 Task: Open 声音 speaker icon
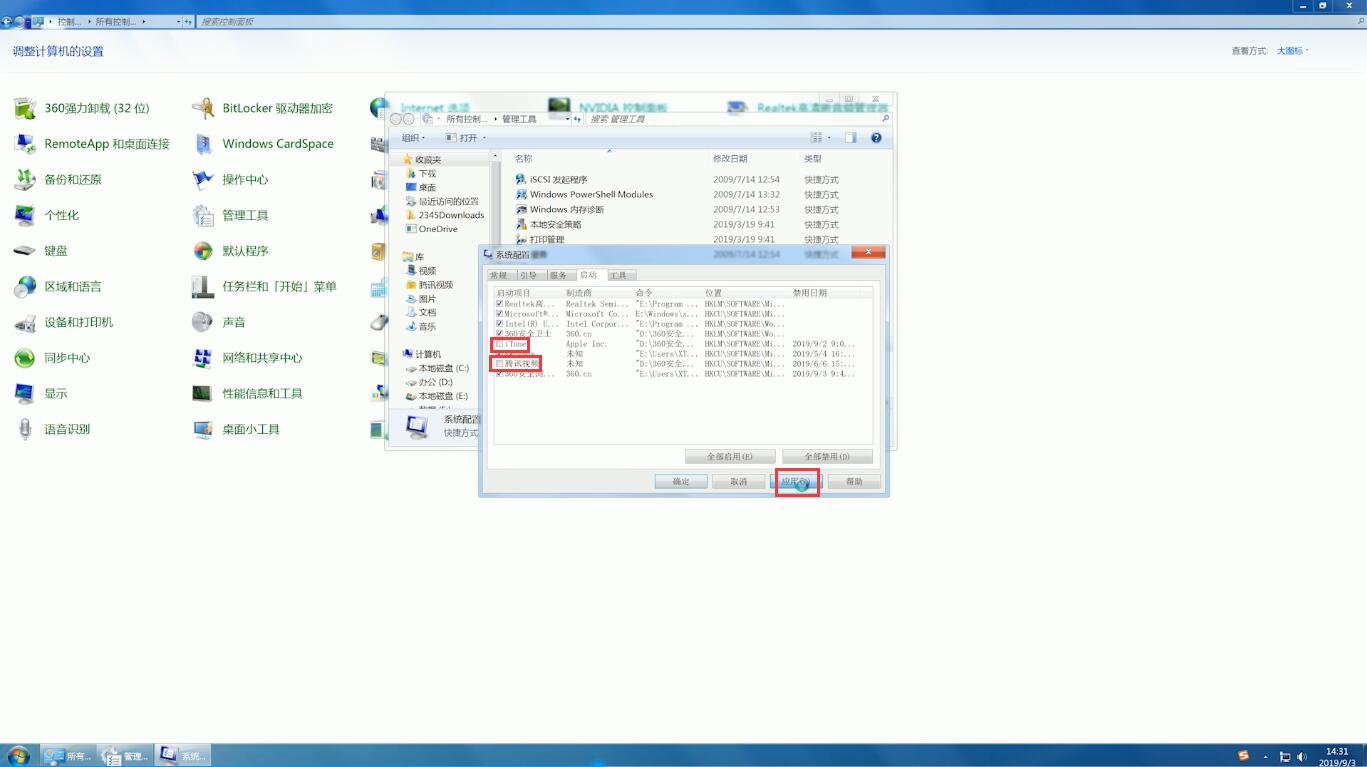tap(203, 322)
